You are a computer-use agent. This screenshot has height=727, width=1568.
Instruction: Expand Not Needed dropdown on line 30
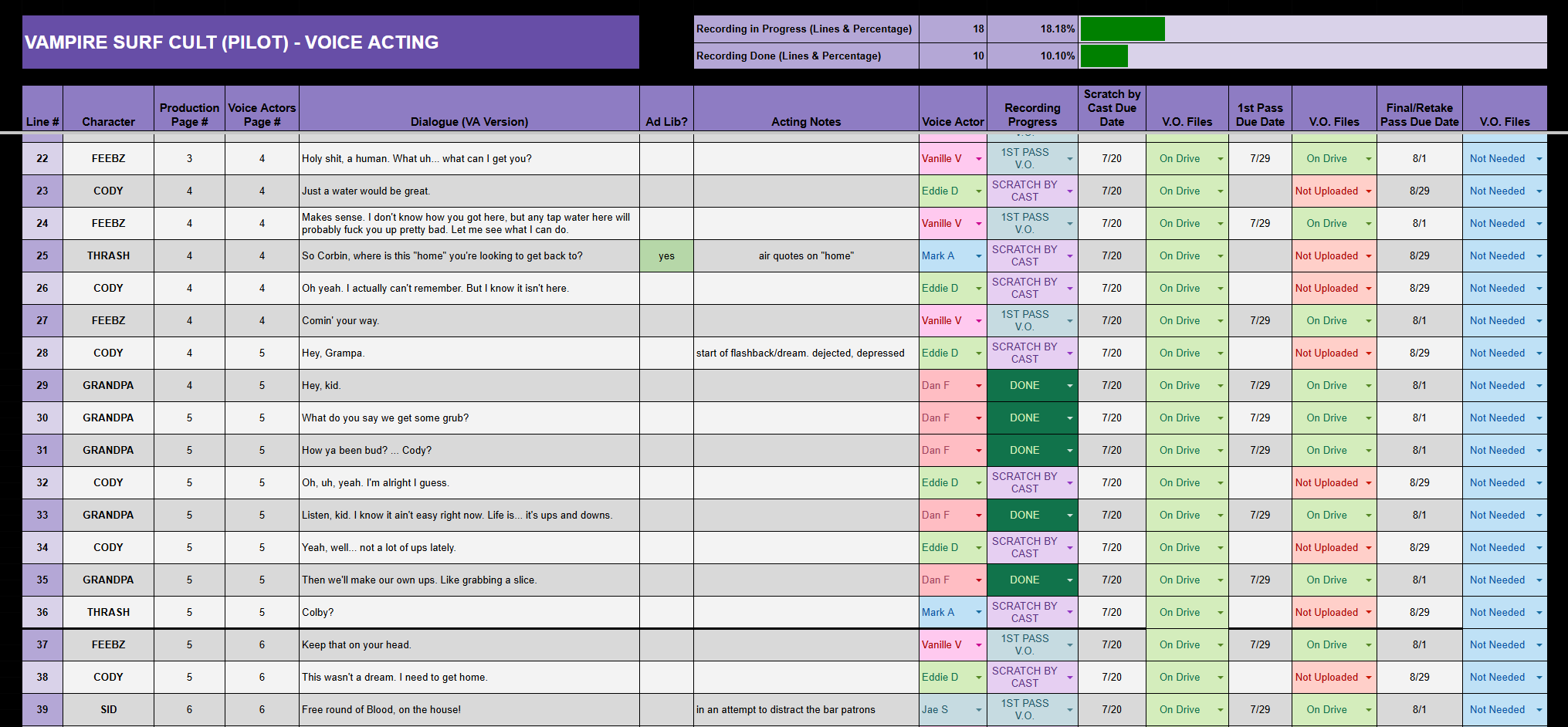coord(1539,418)
